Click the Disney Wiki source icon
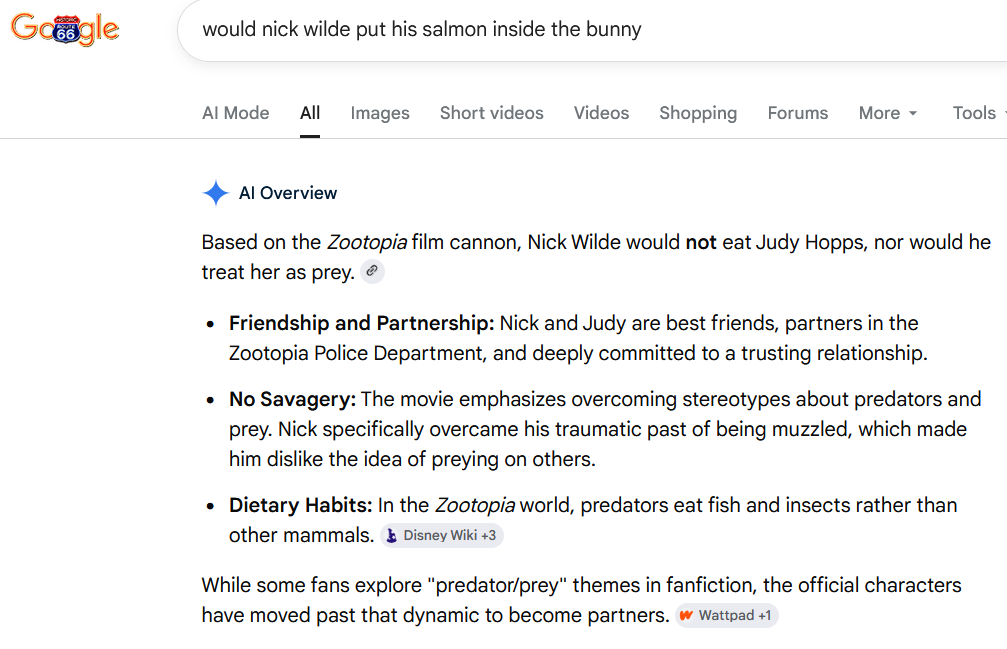The height and width of the screenshot is (649, 1007). coord(391,535)
